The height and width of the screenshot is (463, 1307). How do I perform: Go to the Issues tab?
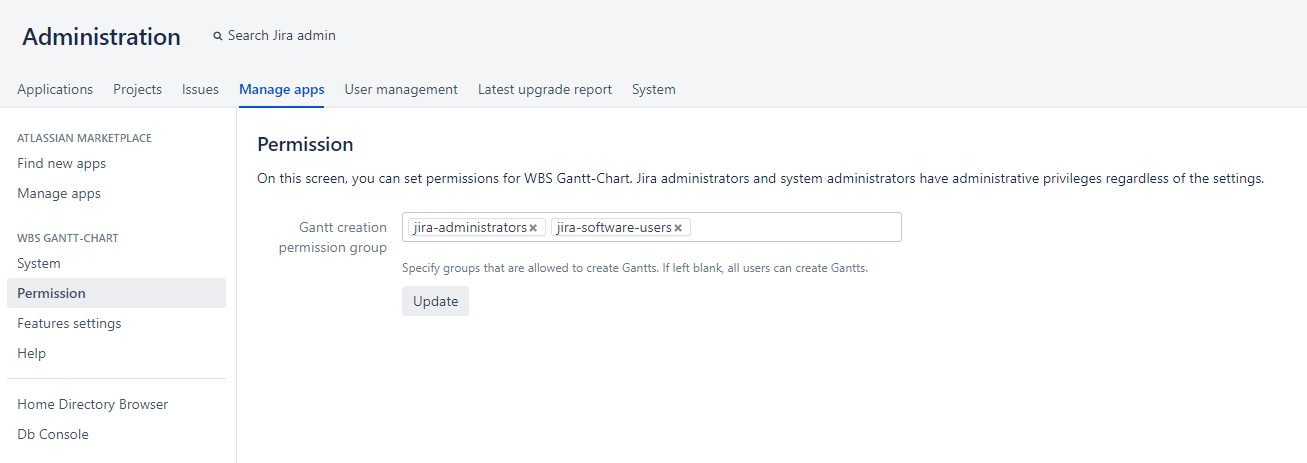tap(200, 89)
